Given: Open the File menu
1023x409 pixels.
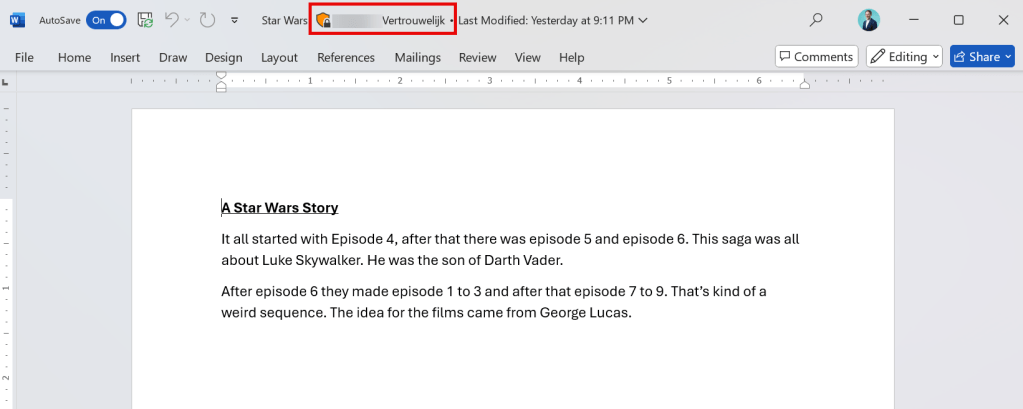Looking at the screenshot, I should pyautogui.click(x=24, y=57).
